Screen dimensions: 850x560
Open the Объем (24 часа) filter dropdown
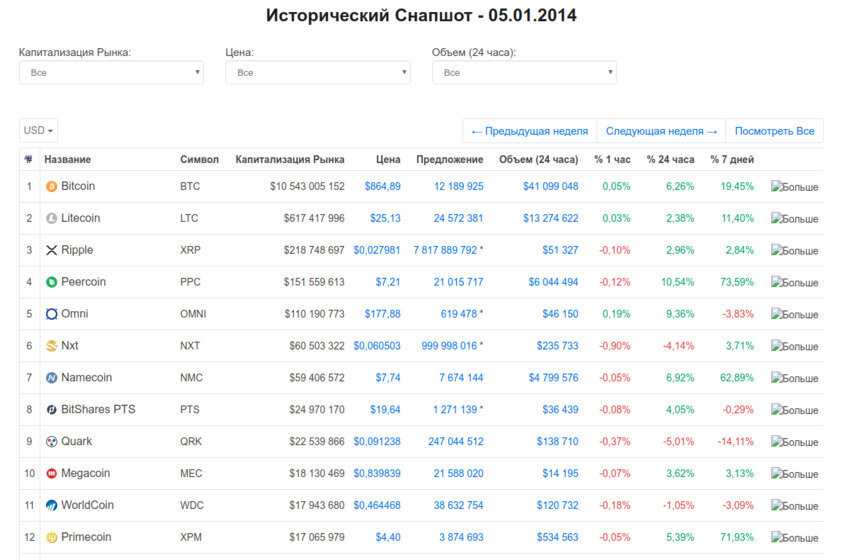point(524,73)
